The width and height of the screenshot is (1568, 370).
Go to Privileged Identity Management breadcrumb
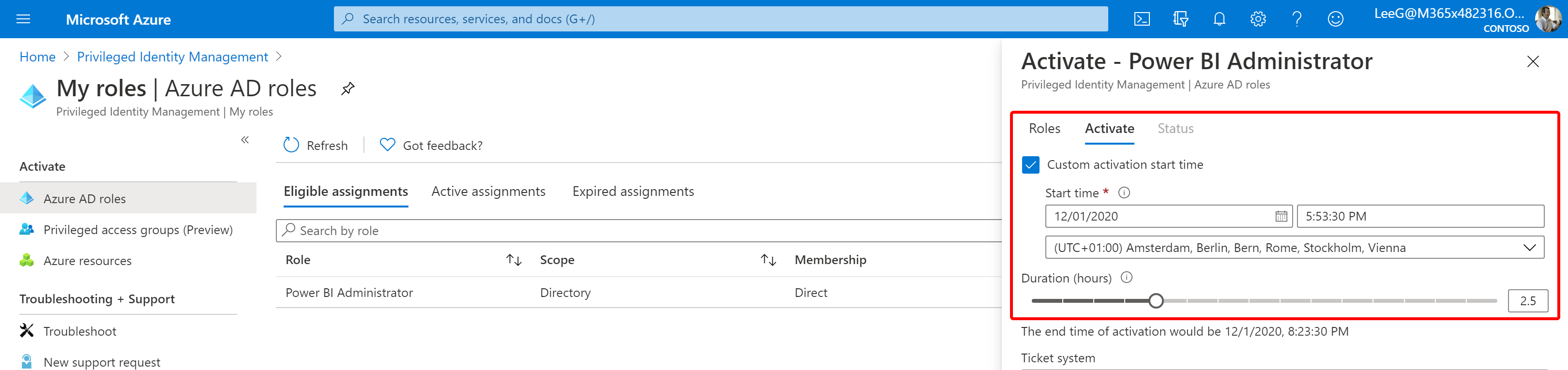coord(172,57)
